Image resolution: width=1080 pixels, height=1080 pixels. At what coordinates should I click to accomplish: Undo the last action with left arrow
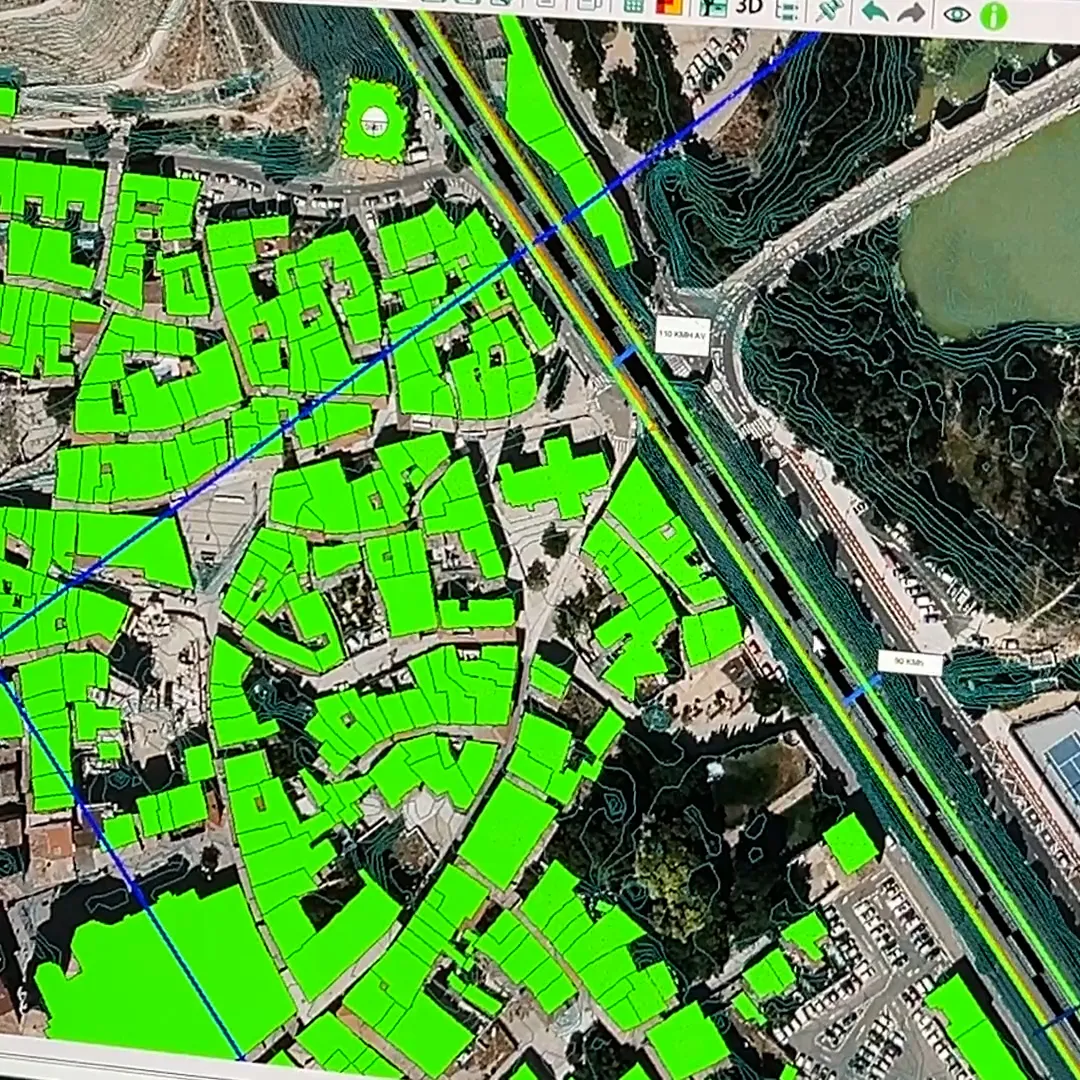click(x=874, y=11)
